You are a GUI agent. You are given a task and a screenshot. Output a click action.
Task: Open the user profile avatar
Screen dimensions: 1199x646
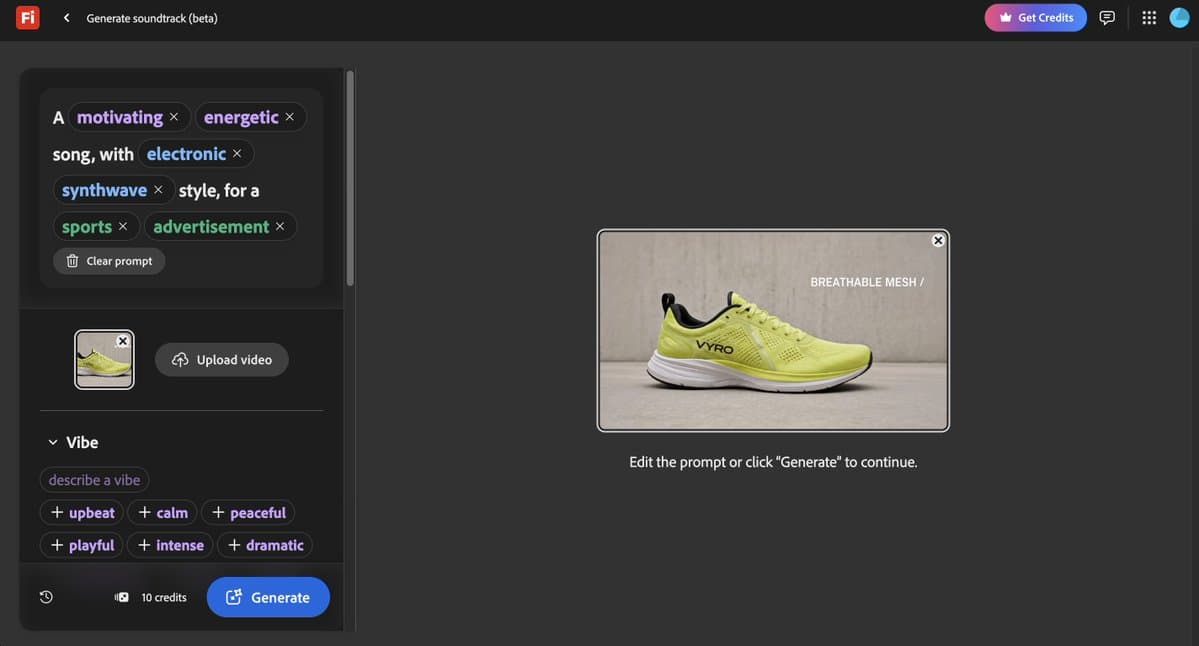(1180, 18)
